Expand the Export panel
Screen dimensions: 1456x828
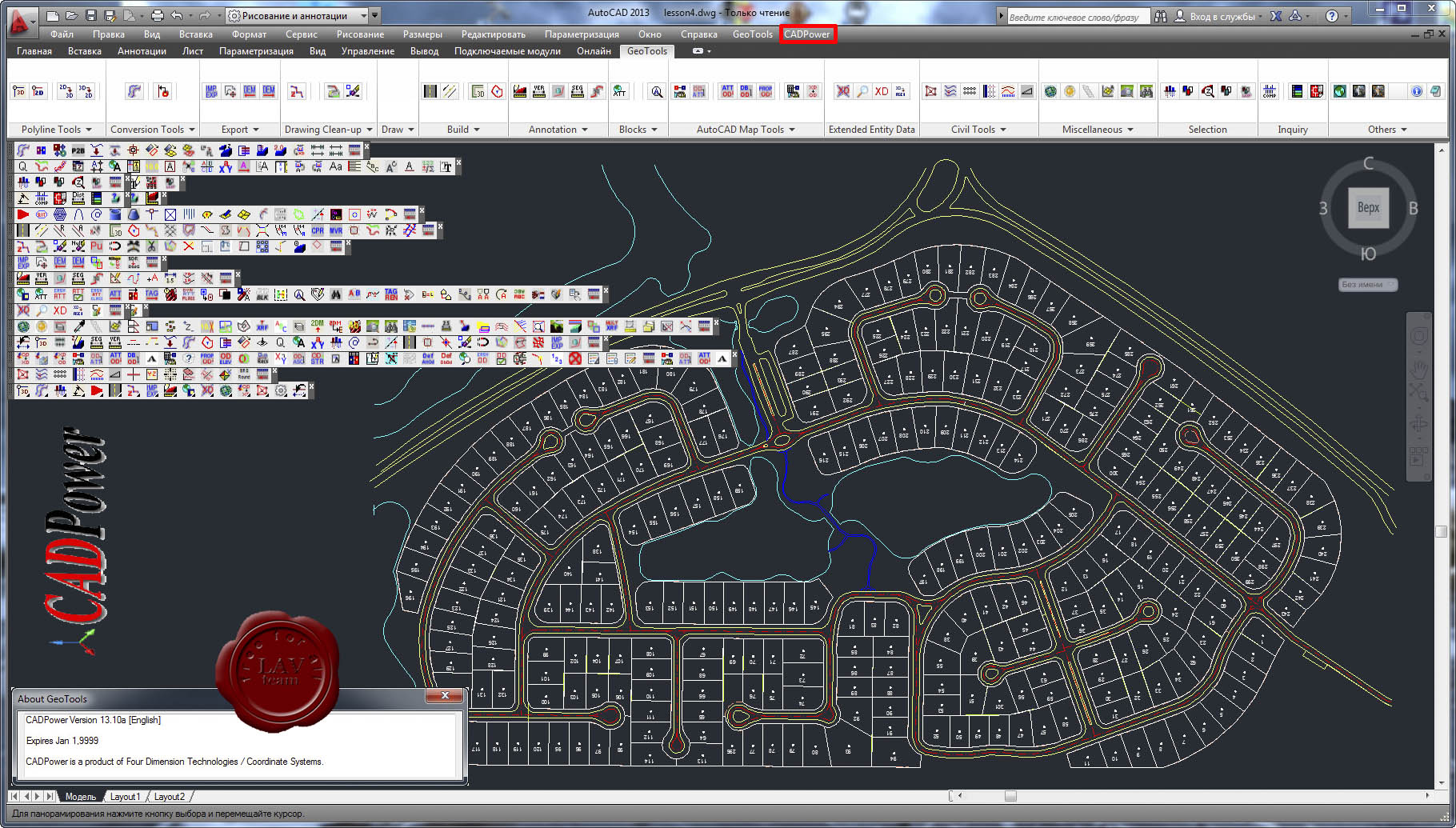click(x=240, y=129)
